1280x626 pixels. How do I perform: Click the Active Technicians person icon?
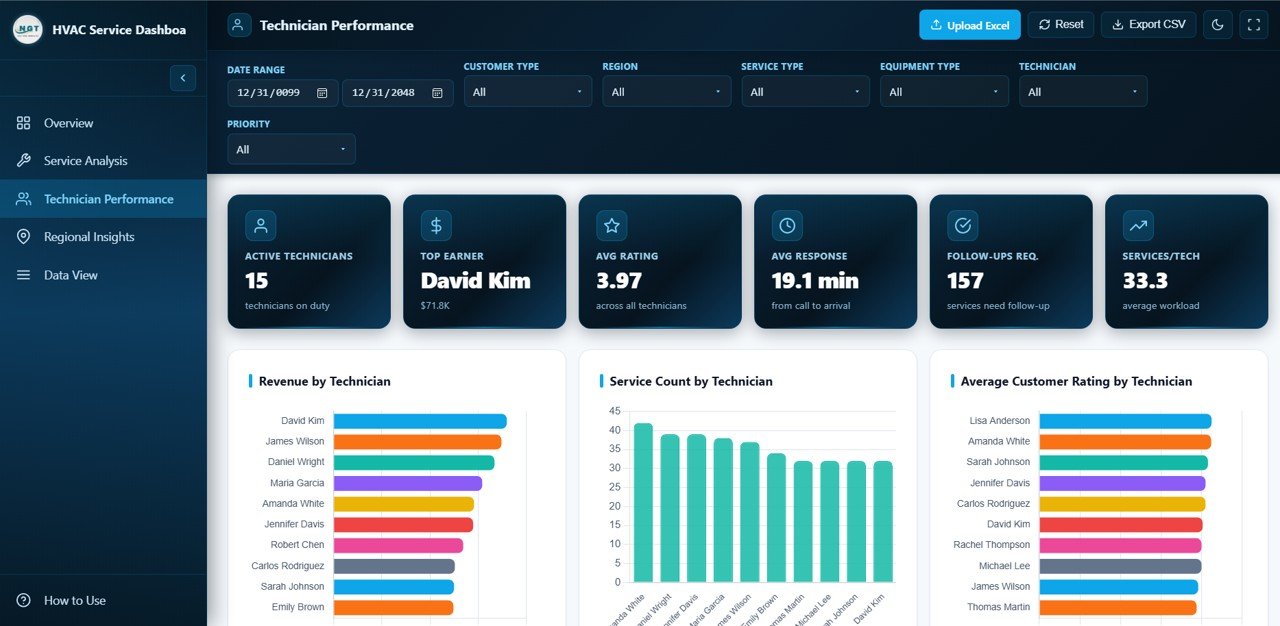pyautogui.click(x=260, y=226)
